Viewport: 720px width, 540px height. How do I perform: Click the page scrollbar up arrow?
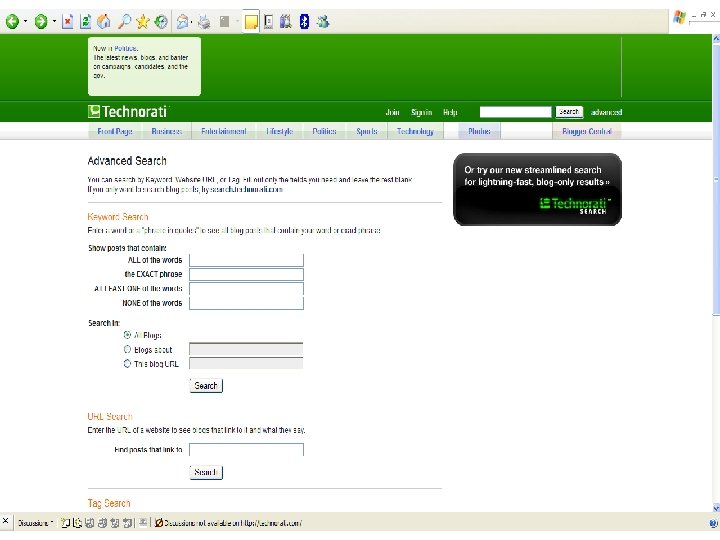tap(716, 39)
